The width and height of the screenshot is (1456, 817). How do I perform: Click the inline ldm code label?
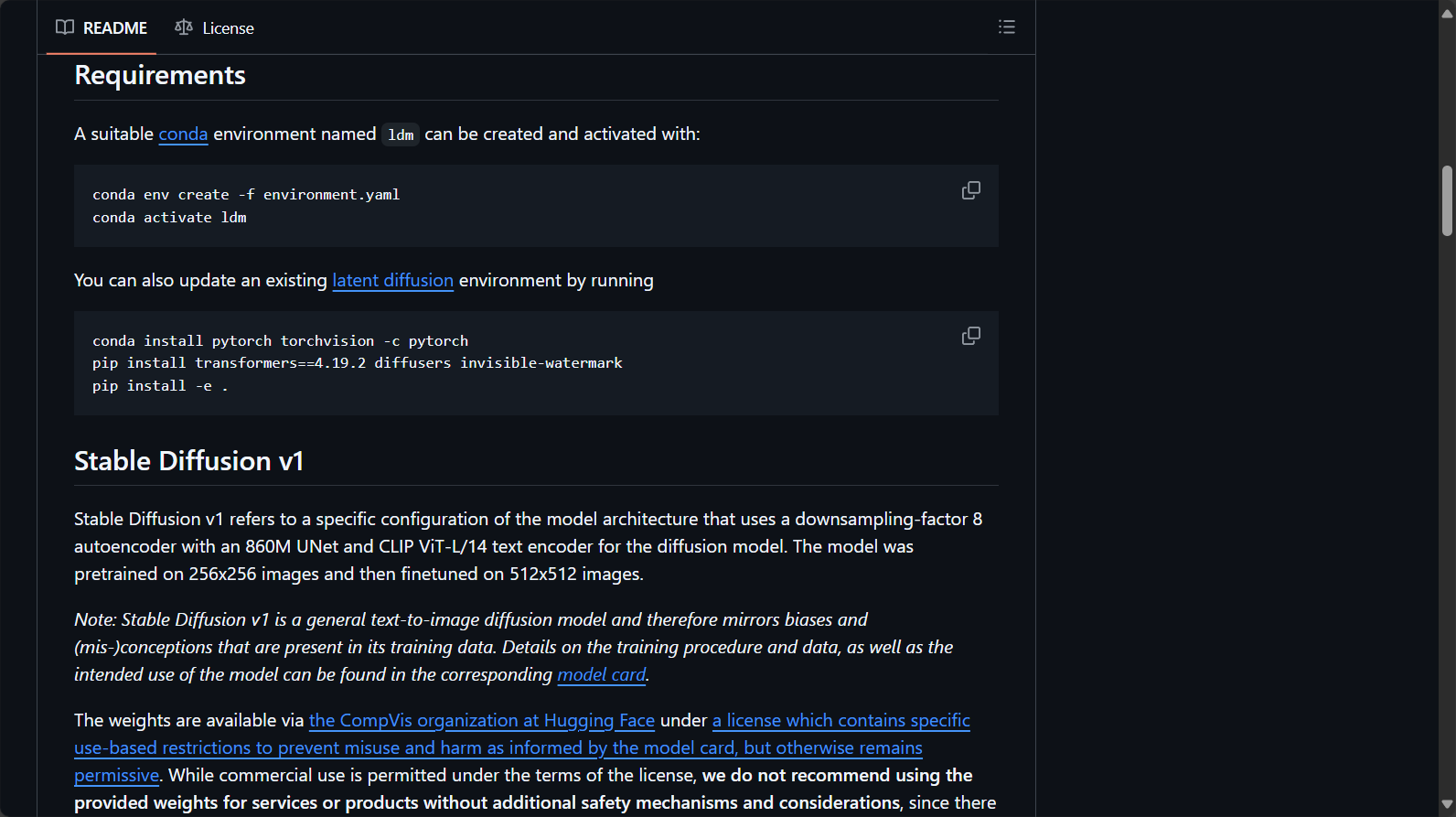click(401, 135)
